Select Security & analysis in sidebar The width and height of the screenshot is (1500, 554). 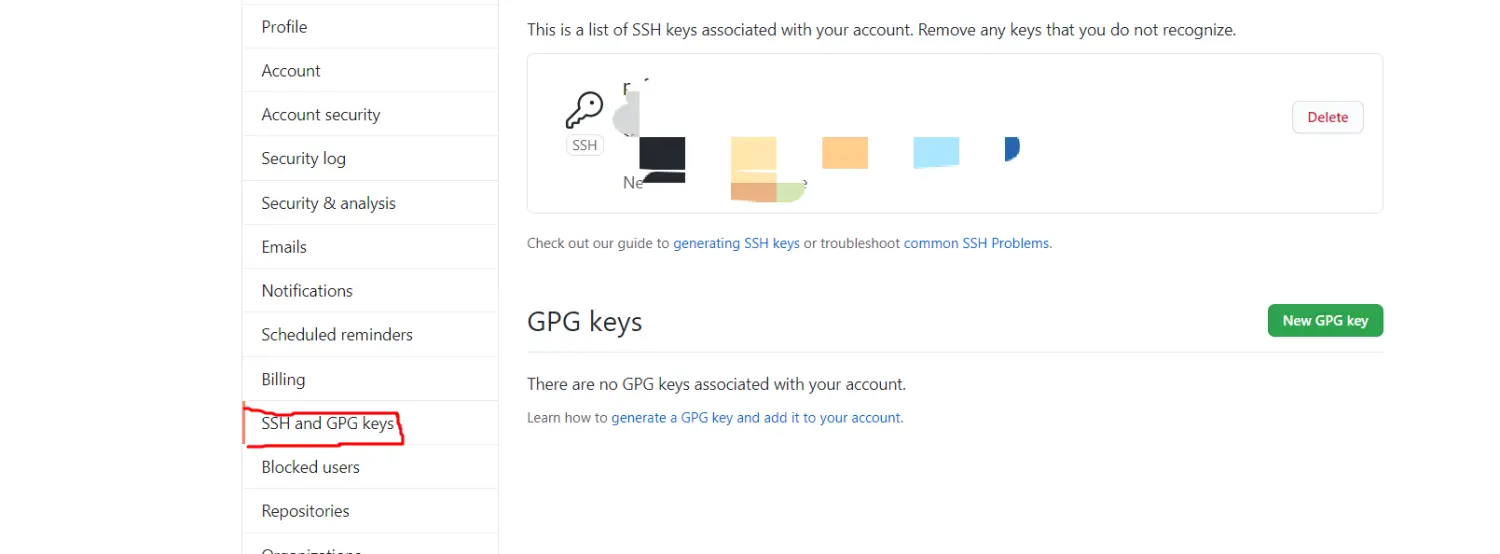pyautogui.click(x=328, y=203)
